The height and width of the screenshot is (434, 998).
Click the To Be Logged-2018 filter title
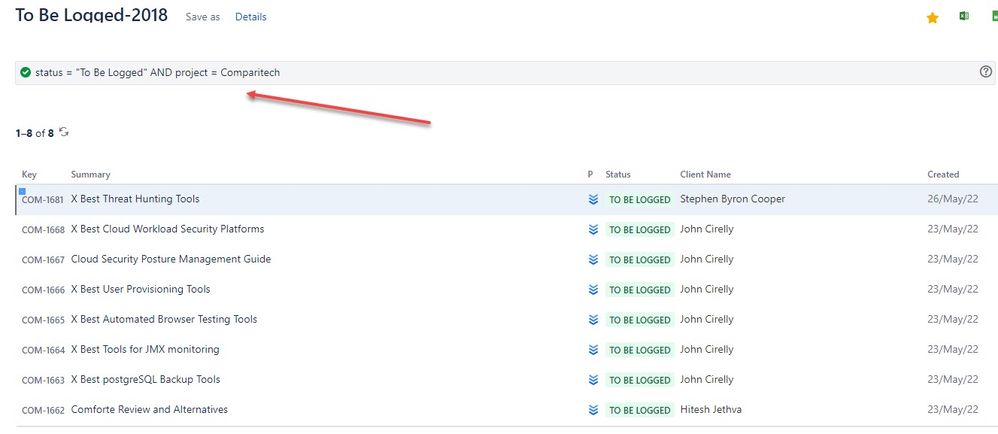pyautogui.click(x=92, y=15)
